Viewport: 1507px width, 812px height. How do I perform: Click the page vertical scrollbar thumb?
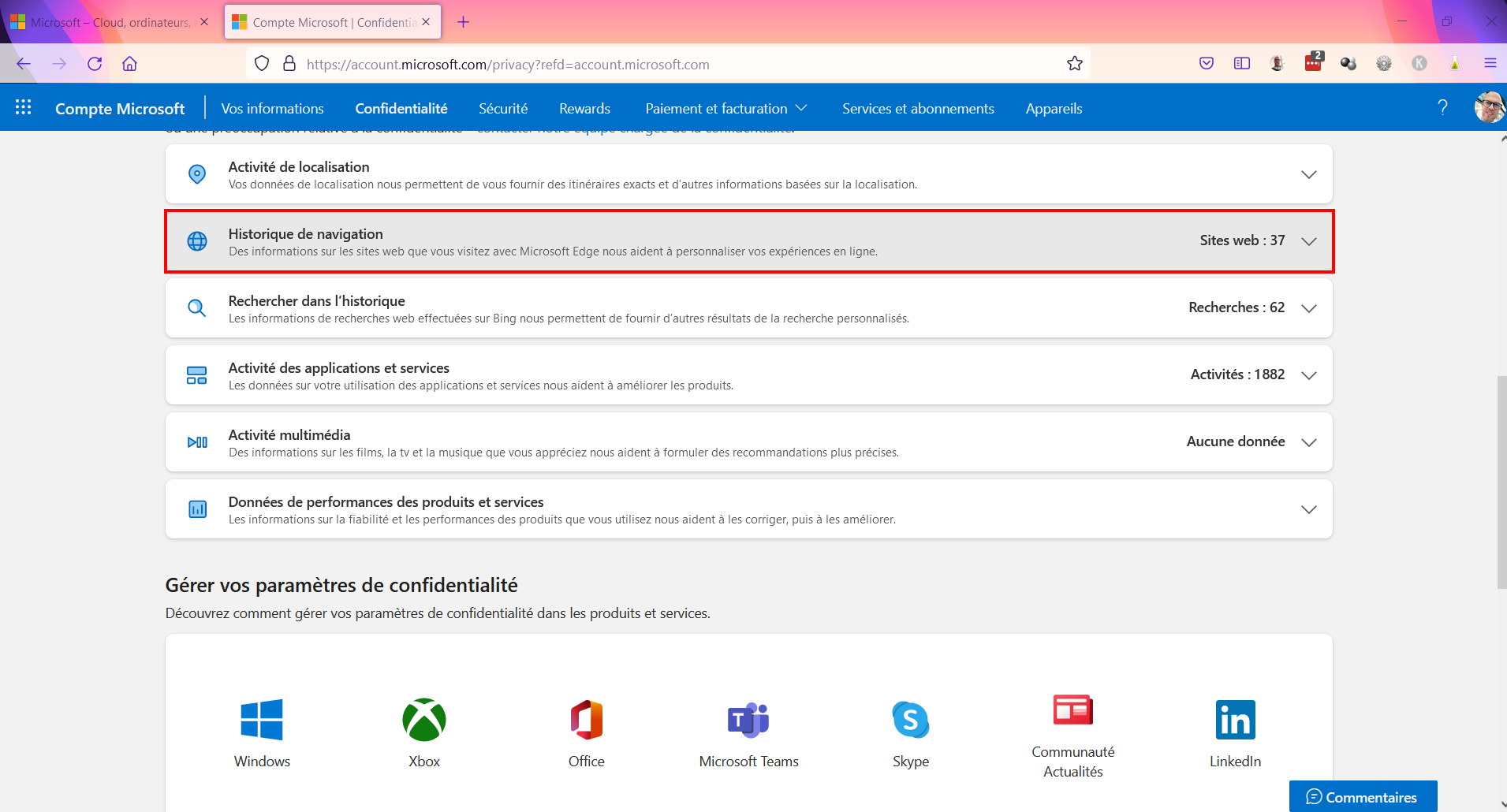click(x=1502, y=482)
